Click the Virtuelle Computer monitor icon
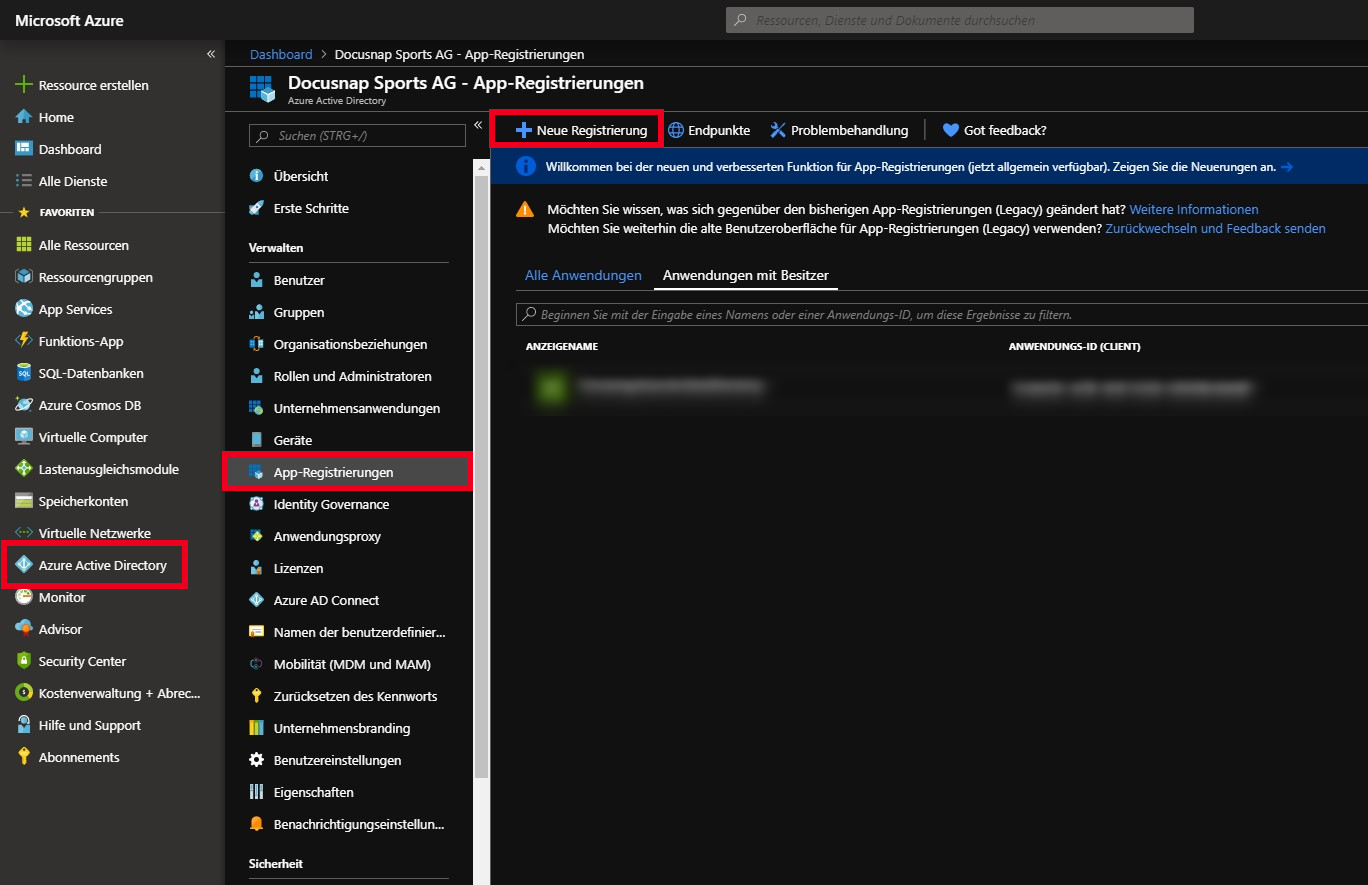This screenshot has height=885, width=1368. (x=24, y=437)
